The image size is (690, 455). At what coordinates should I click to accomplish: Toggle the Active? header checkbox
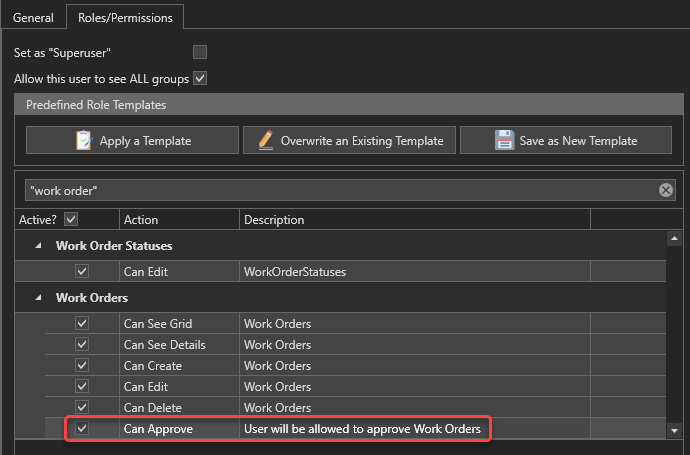71,219
